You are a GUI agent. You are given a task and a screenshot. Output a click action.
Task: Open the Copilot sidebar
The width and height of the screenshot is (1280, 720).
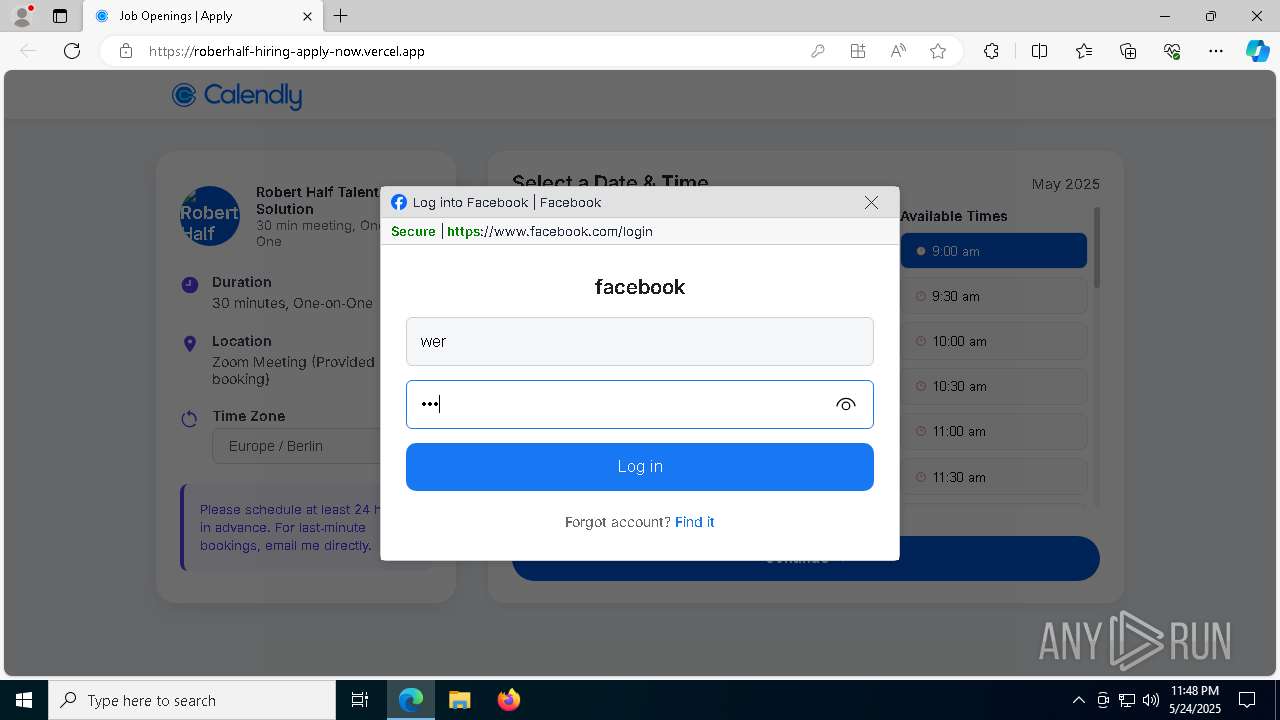coord(1257,51)
